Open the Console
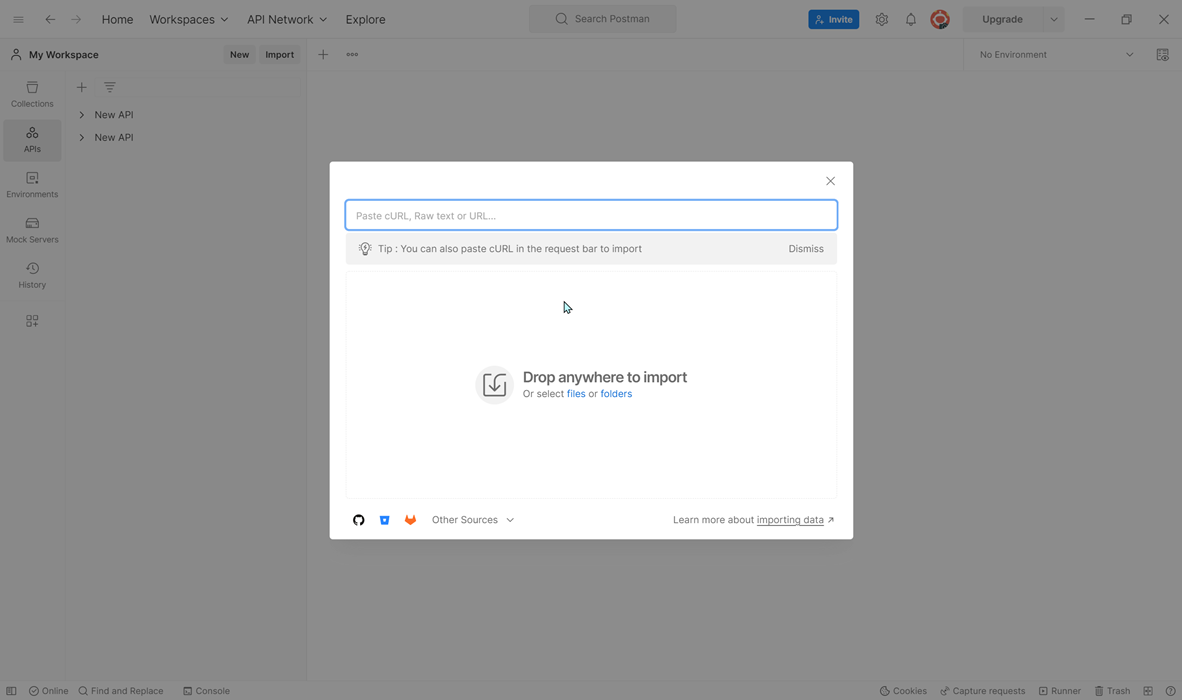The image size is (1182, 700). pyautogui.click(x=207, y=691)
